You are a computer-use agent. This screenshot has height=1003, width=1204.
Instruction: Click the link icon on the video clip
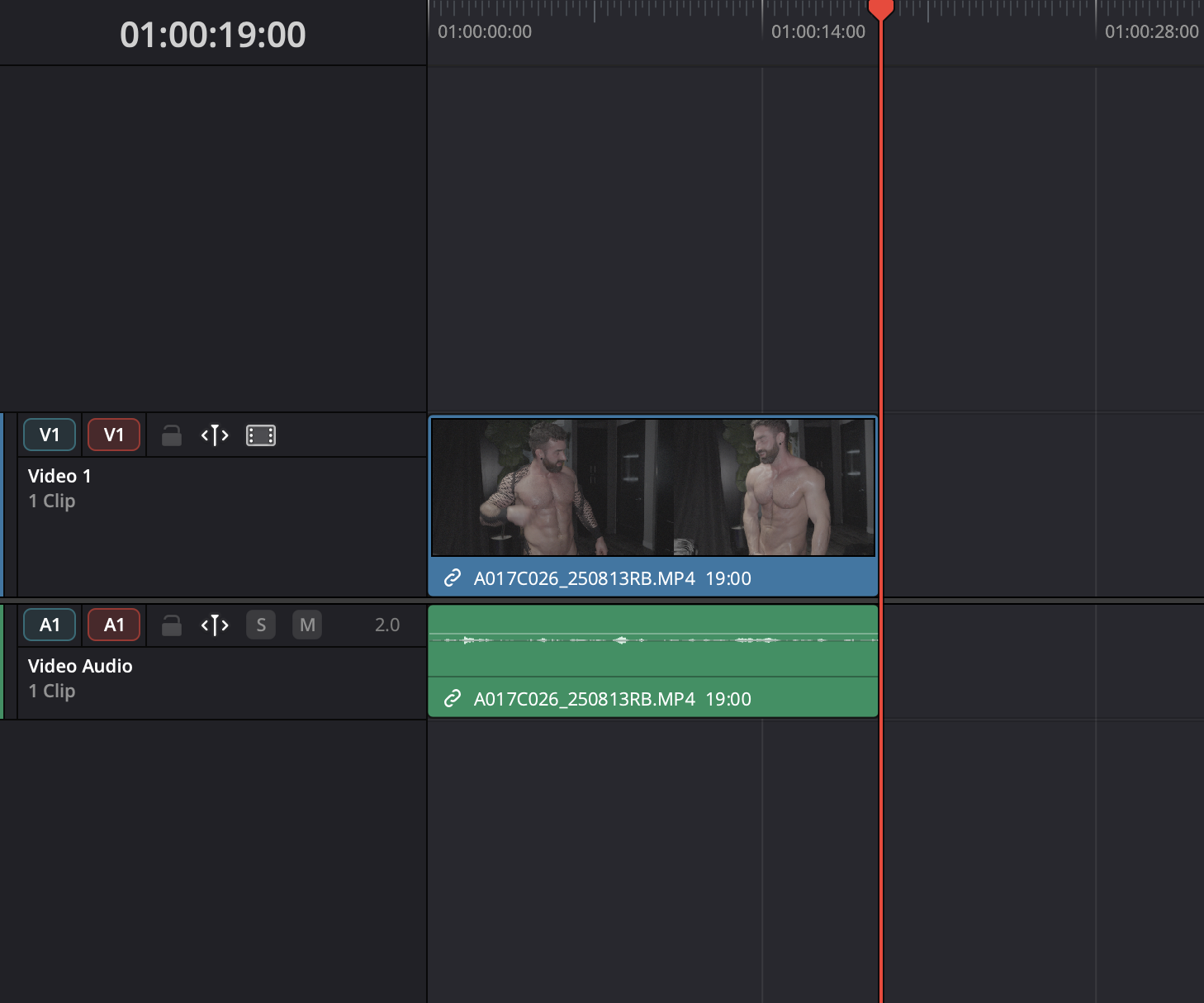coord(453,578)
